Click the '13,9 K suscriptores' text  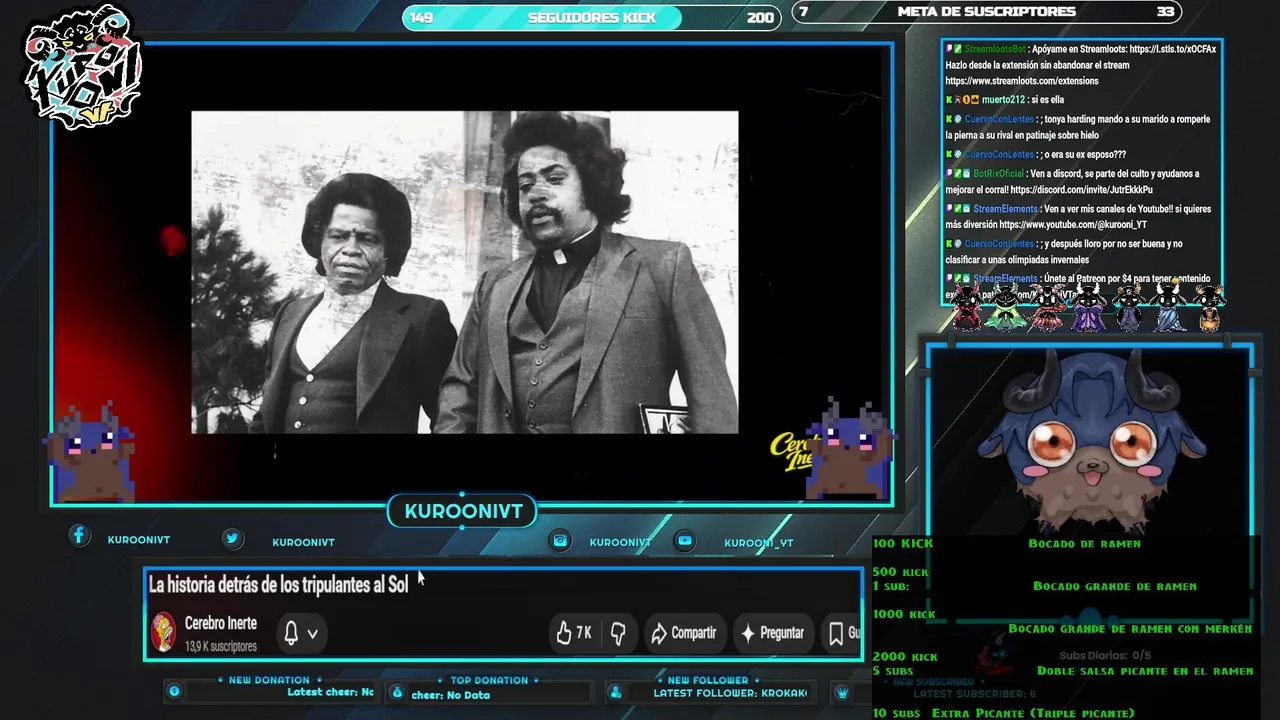[221, 647]
